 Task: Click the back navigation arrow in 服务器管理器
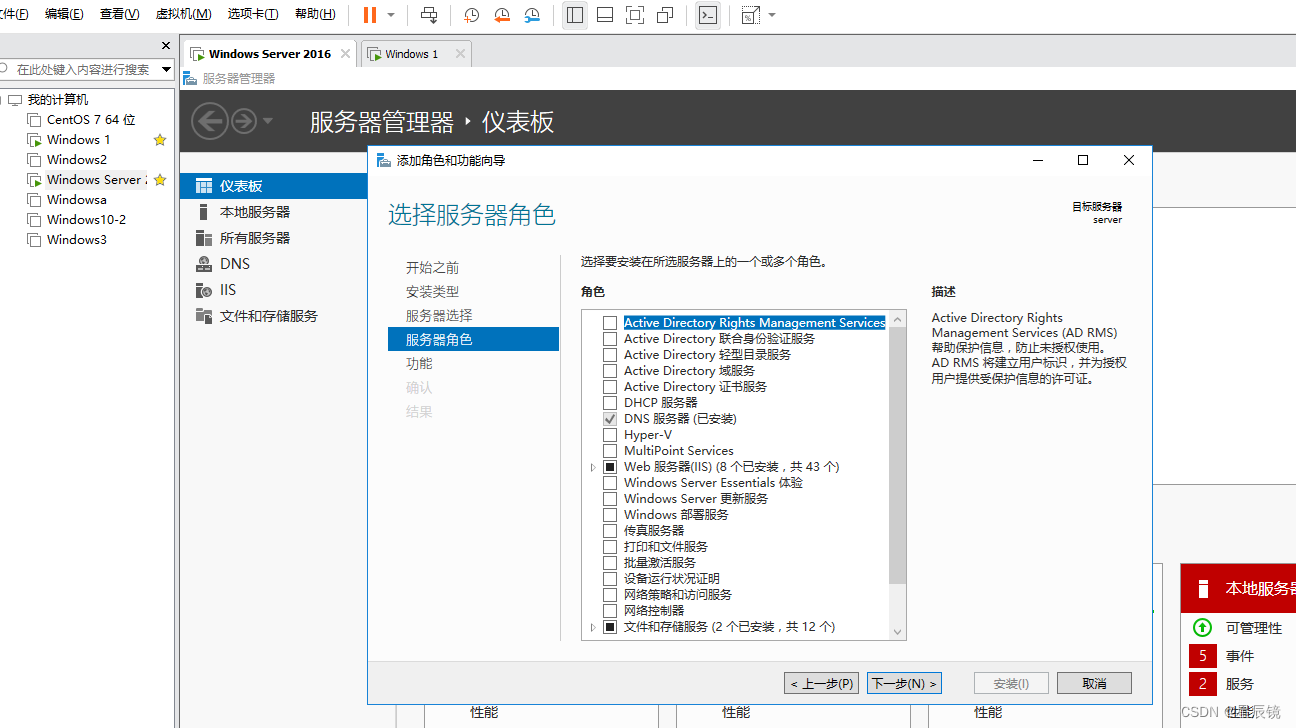(210, 120)
